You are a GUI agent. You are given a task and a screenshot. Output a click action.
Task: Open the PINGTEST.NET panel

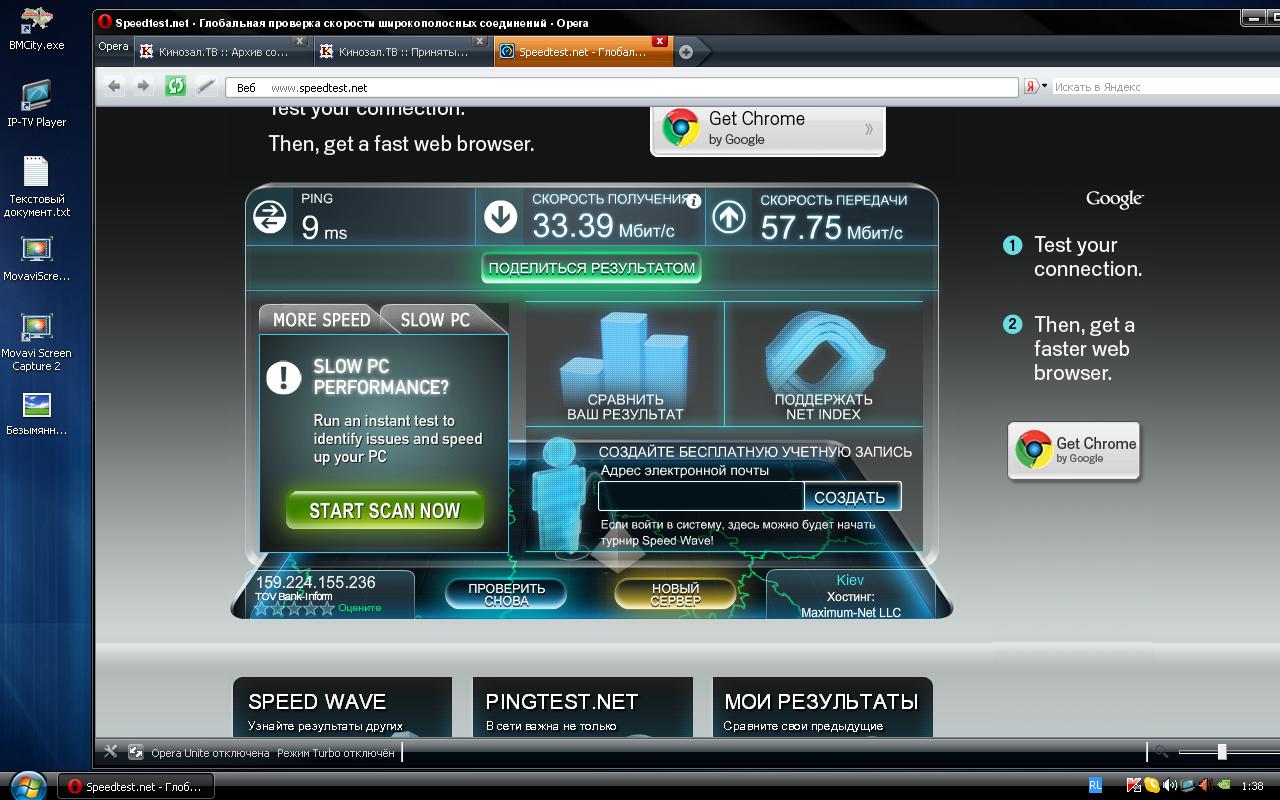pyautogui.click(x=583, y=707)
